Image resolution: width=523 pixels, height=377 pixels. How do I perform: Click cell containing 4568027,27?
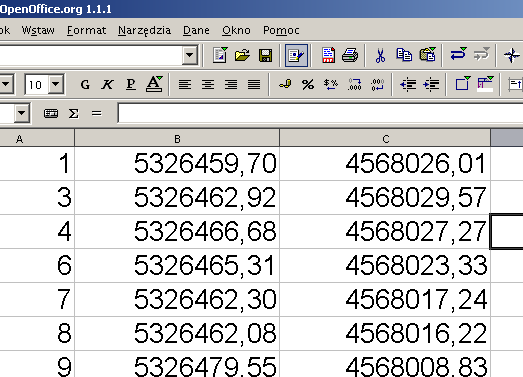[x=385, y=232]
